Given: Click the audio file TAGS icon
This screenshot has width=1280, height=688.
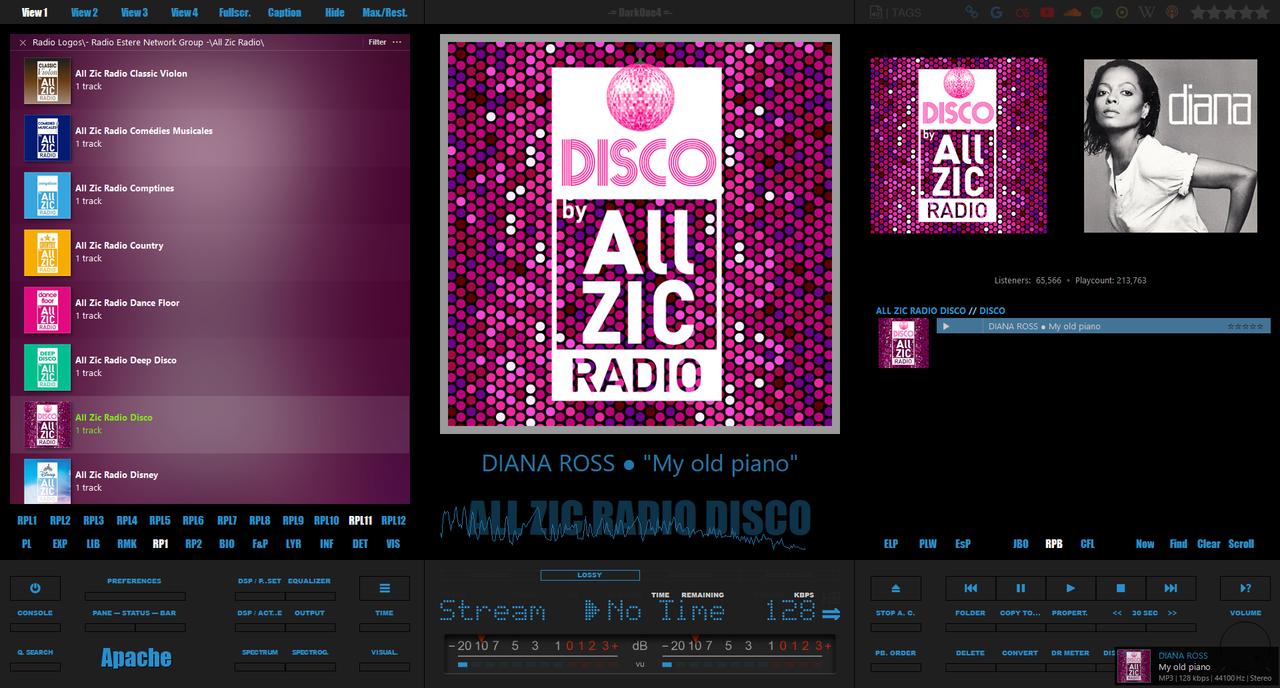Looking at the screenshot, I should point(896,12).
